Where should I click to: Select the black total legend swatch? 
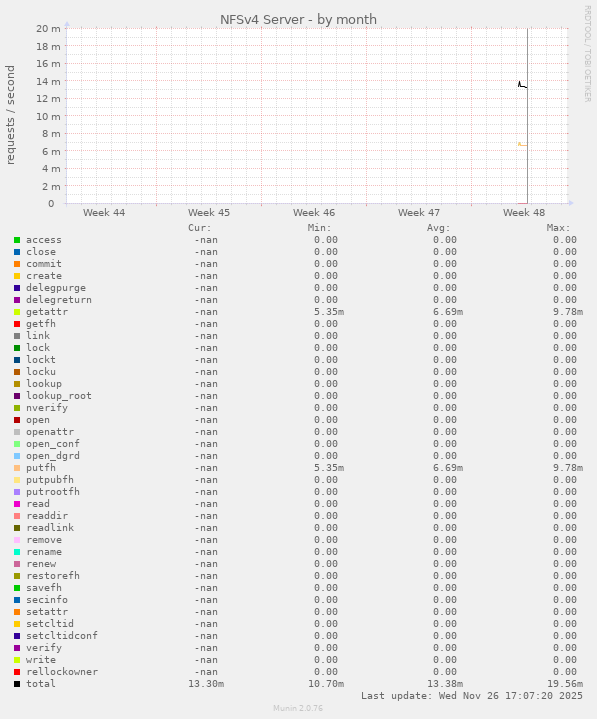click(x=17, y=684)
